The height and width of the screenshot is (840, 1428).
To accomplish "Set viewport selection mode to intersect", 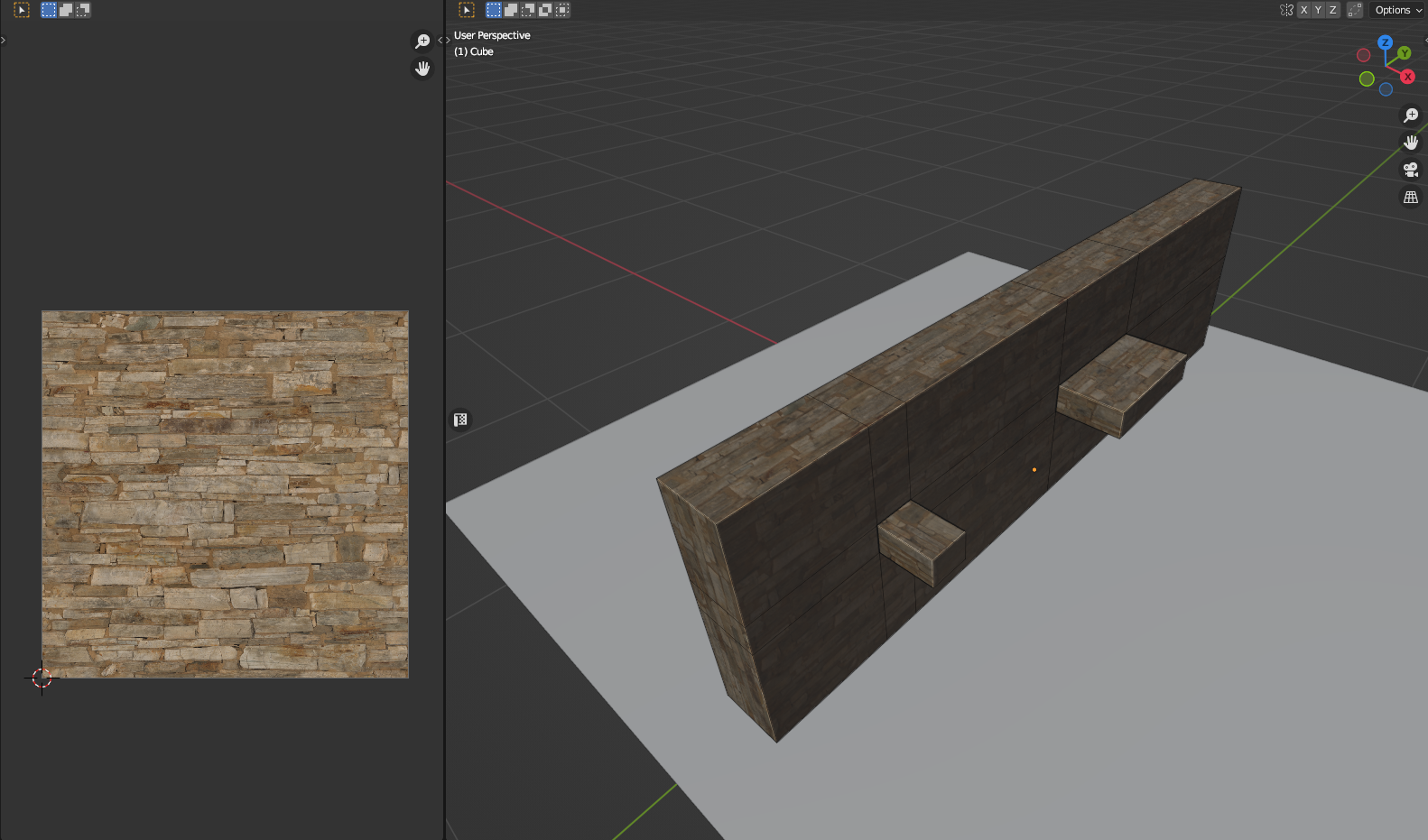I will pyautogui.click(x=562, y=10).
